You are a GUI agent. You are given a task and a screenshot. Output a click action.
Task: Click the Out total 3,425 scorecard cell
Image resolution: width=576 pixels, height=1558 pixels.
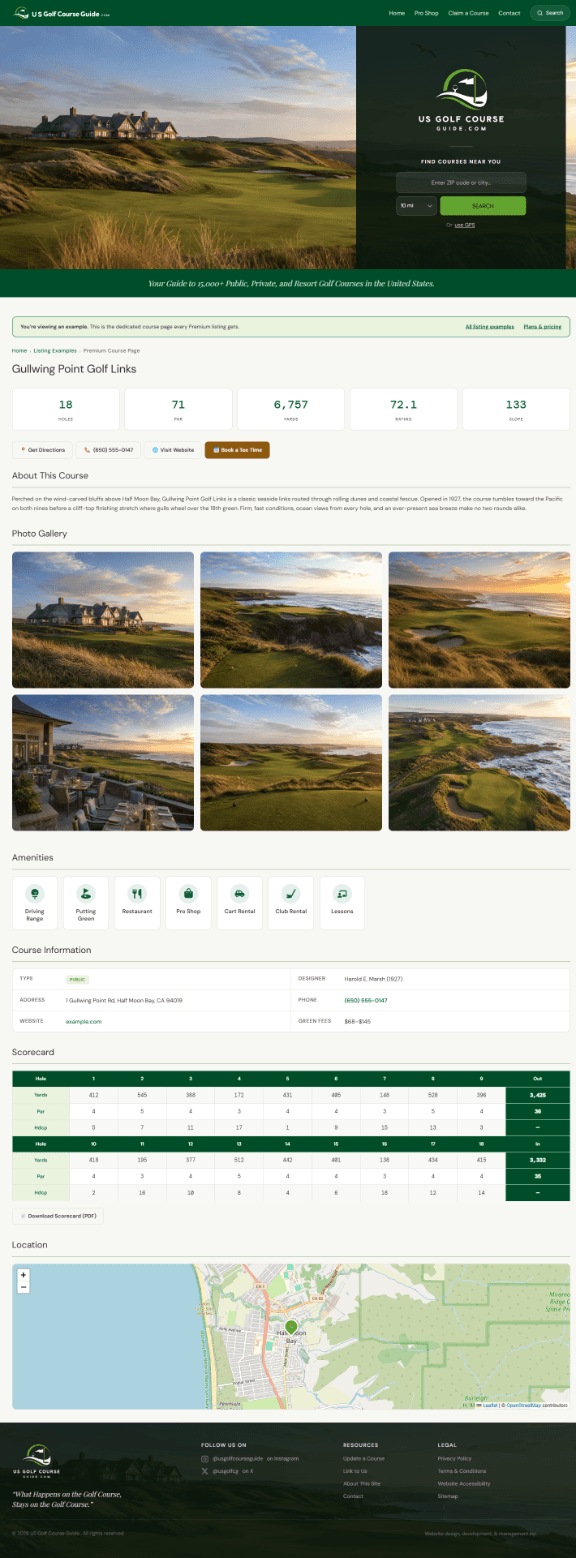click(538, 1095)
